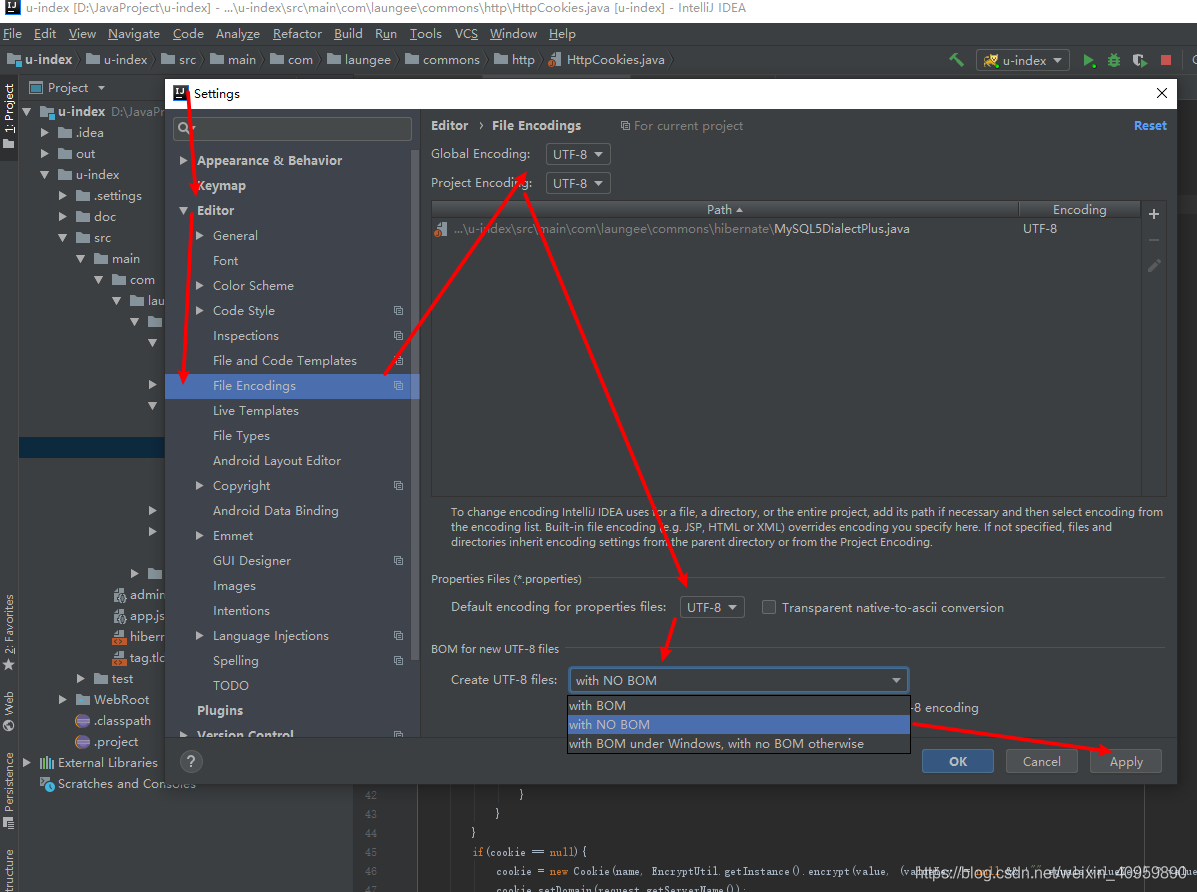Click HttpCookies.java in the breadcrumb bar
Screen dimensions: 1197x892
(606, 60)
